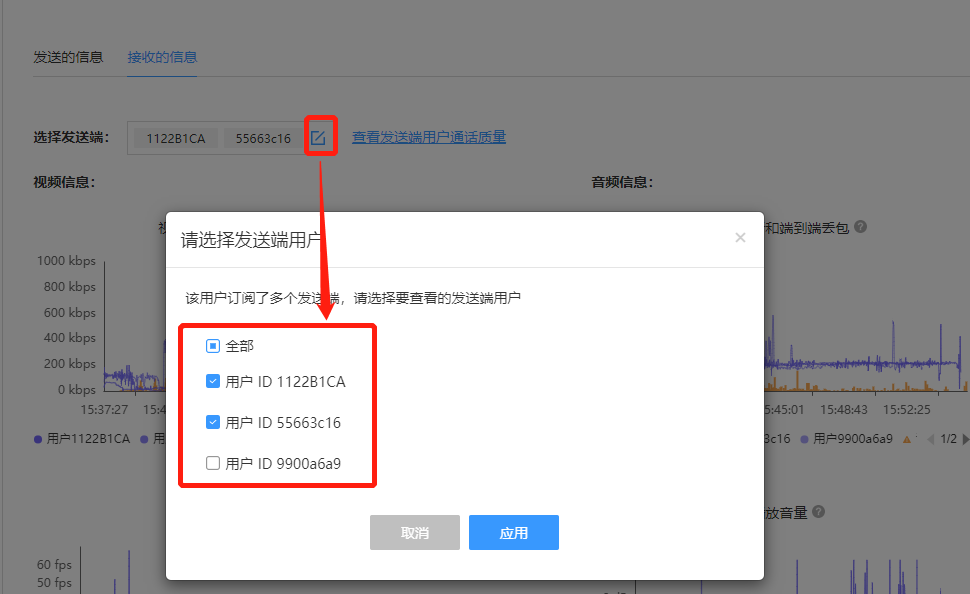The image size is (970, 594).
Task: Toggle the 全部 checkbox
Action: click(x=212, y=346)
